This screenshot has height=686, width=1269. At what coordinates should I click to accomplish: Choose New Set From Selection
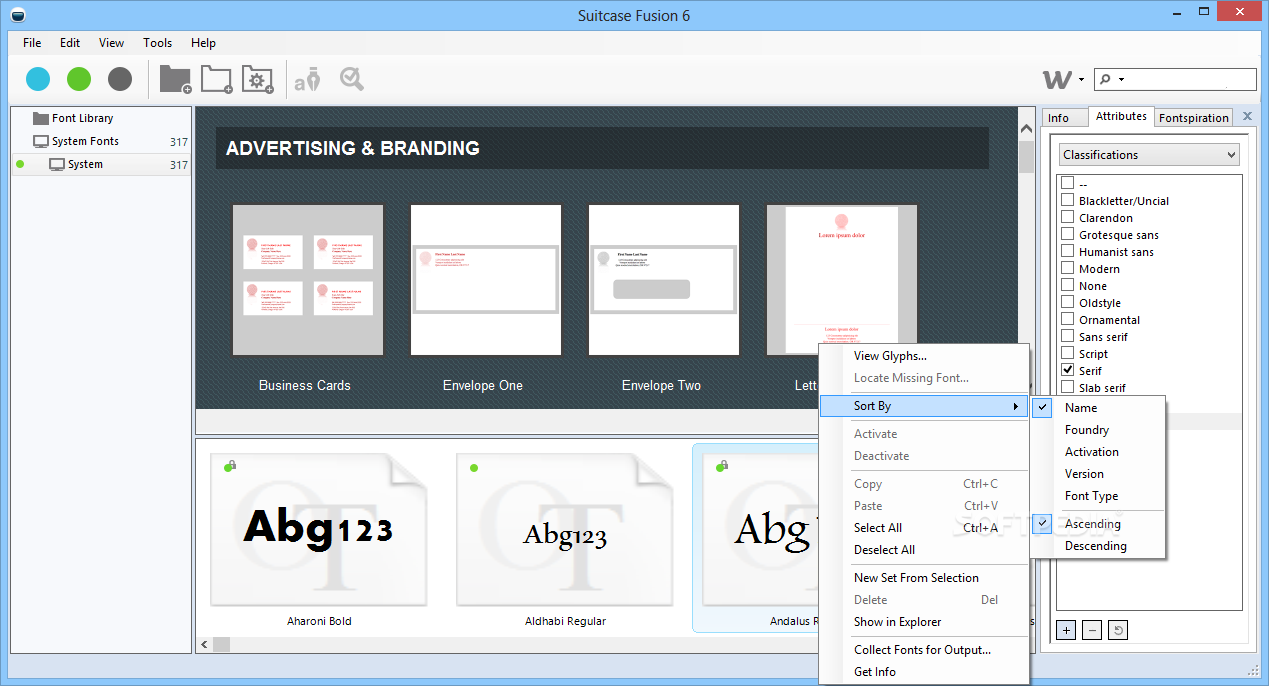[924, 578]
